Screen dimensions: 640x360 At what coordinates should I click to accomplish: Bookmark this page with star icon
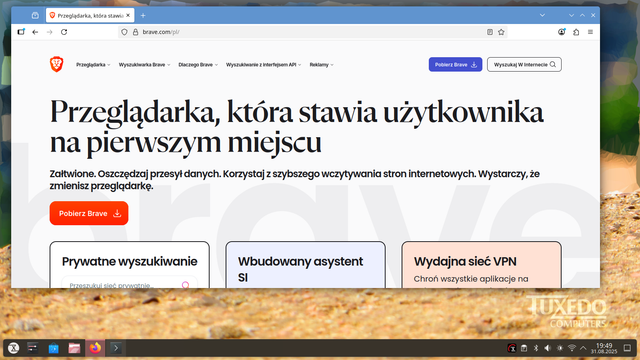(501, 32)
